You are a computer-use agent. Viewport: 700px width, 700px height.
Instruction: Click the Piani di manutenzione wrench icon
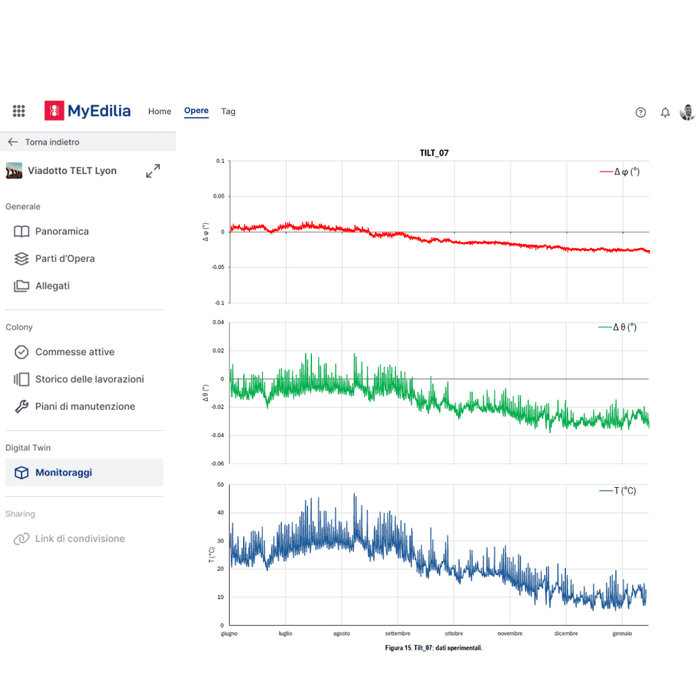click(x=21, y=407)
